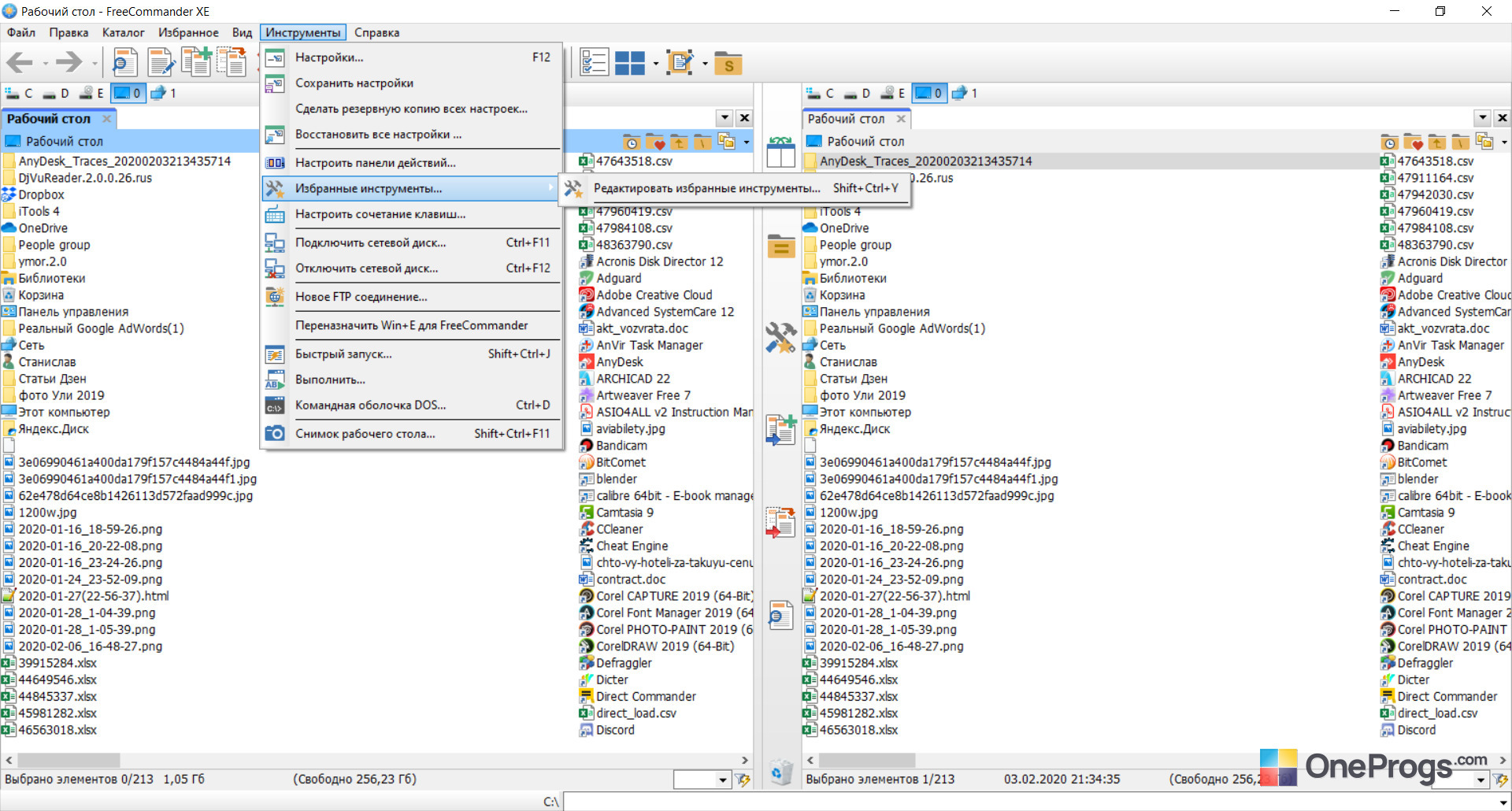Open the Каталог menu

coord(123,33)
